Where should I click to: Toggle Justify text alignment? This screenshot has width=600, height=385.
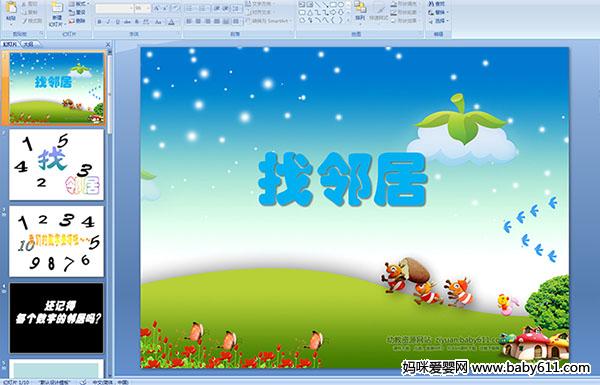tap(217, 21)
